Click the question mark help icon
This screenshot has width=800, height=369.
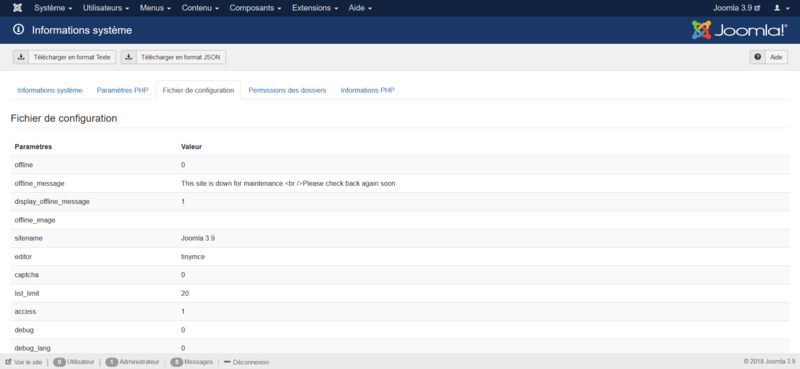pos(758,57)
